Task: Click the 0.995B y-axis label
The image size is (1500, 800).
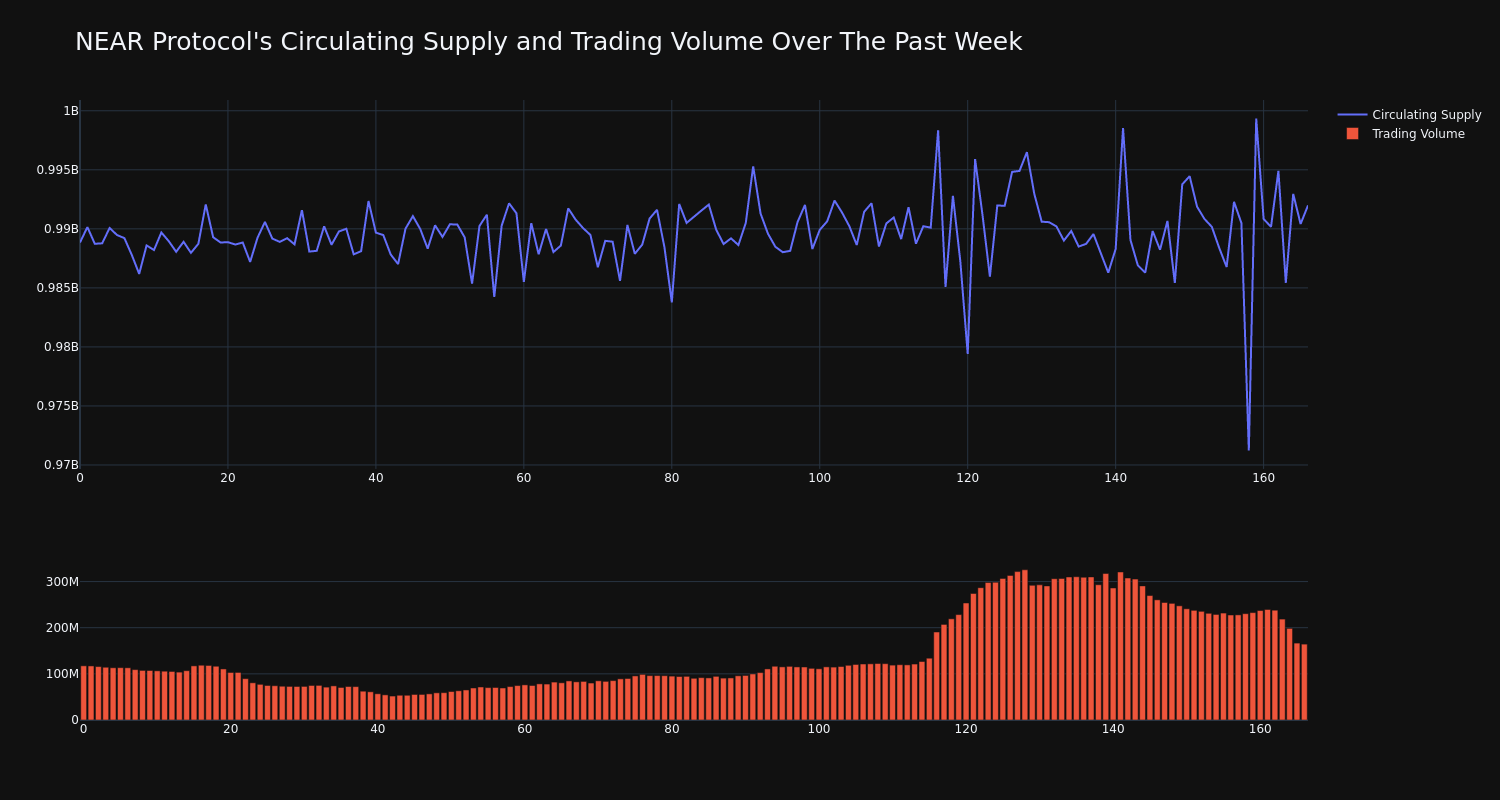Action: [57, 170]
